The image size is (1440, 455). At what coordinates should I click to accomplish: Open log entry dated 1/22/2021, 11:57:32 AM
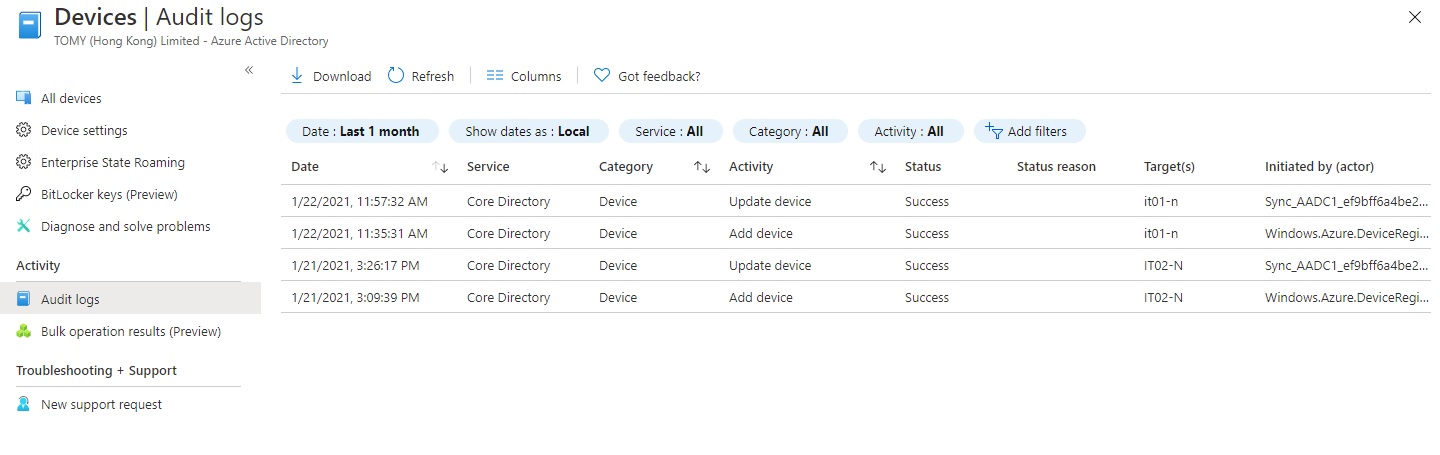[x=856, y=201]
